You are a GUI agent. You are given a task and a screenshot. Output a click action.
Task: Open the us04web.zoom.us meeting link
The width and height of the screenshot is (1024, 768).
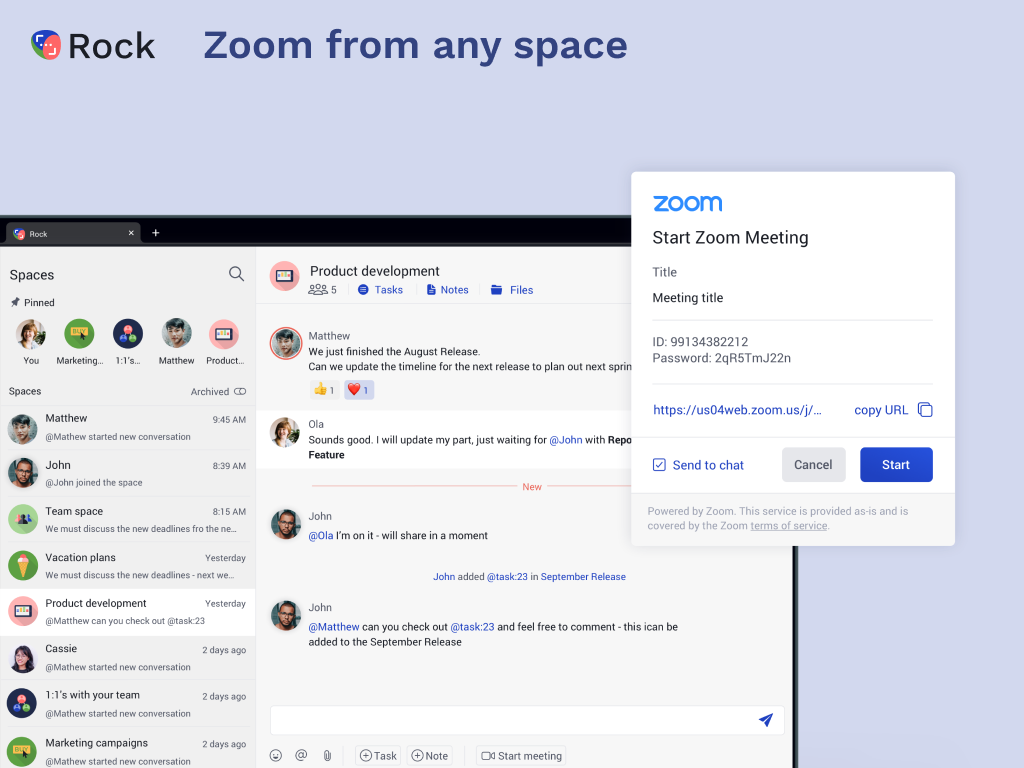[x=737, y=410]
